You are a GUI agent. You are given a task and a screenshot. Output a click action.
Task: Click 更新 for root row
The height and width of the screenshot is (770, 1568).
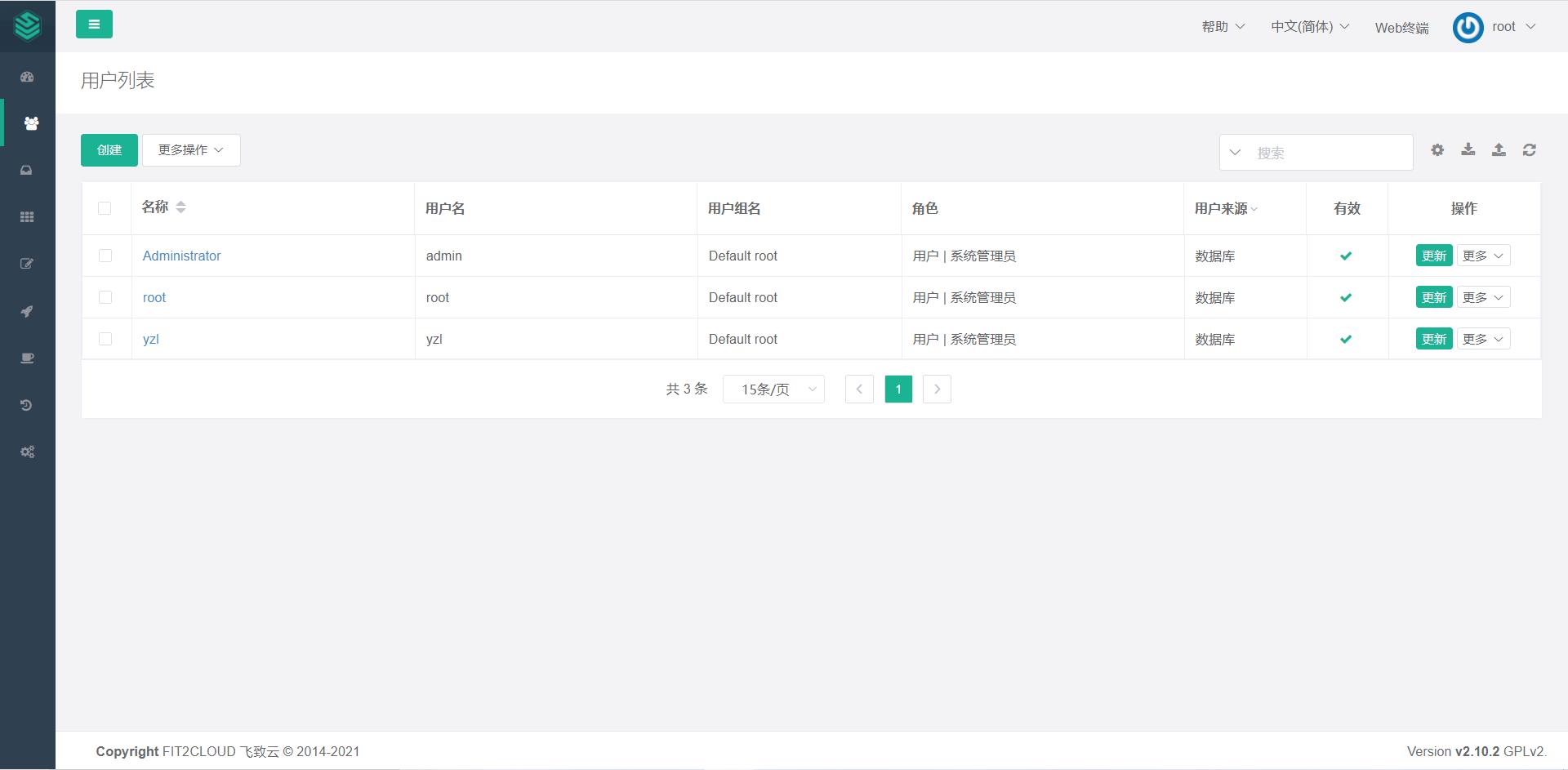pyautogui.click(x=1434, y=297)
